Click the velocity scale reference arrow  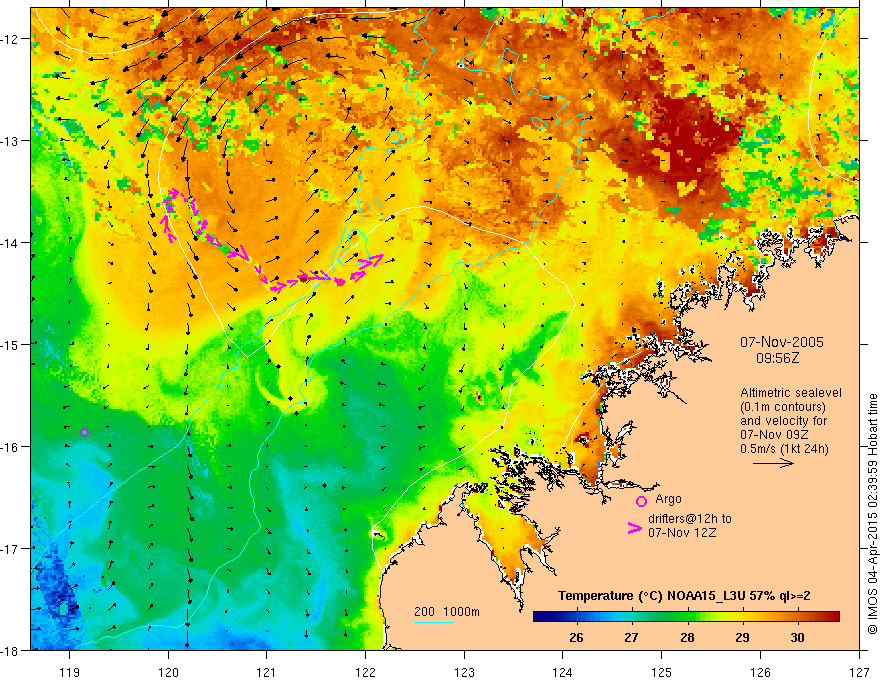(773, 463)
